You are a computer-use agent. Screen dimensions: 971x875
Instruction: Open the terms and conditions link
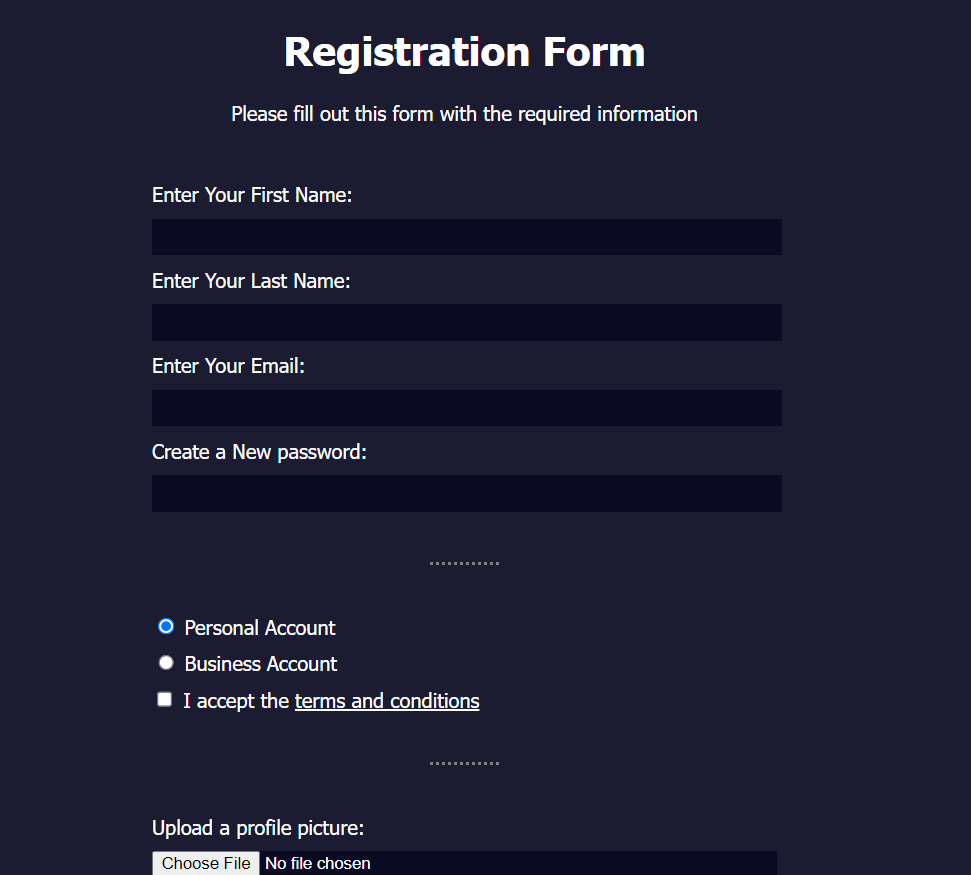[x=386, y=700]
